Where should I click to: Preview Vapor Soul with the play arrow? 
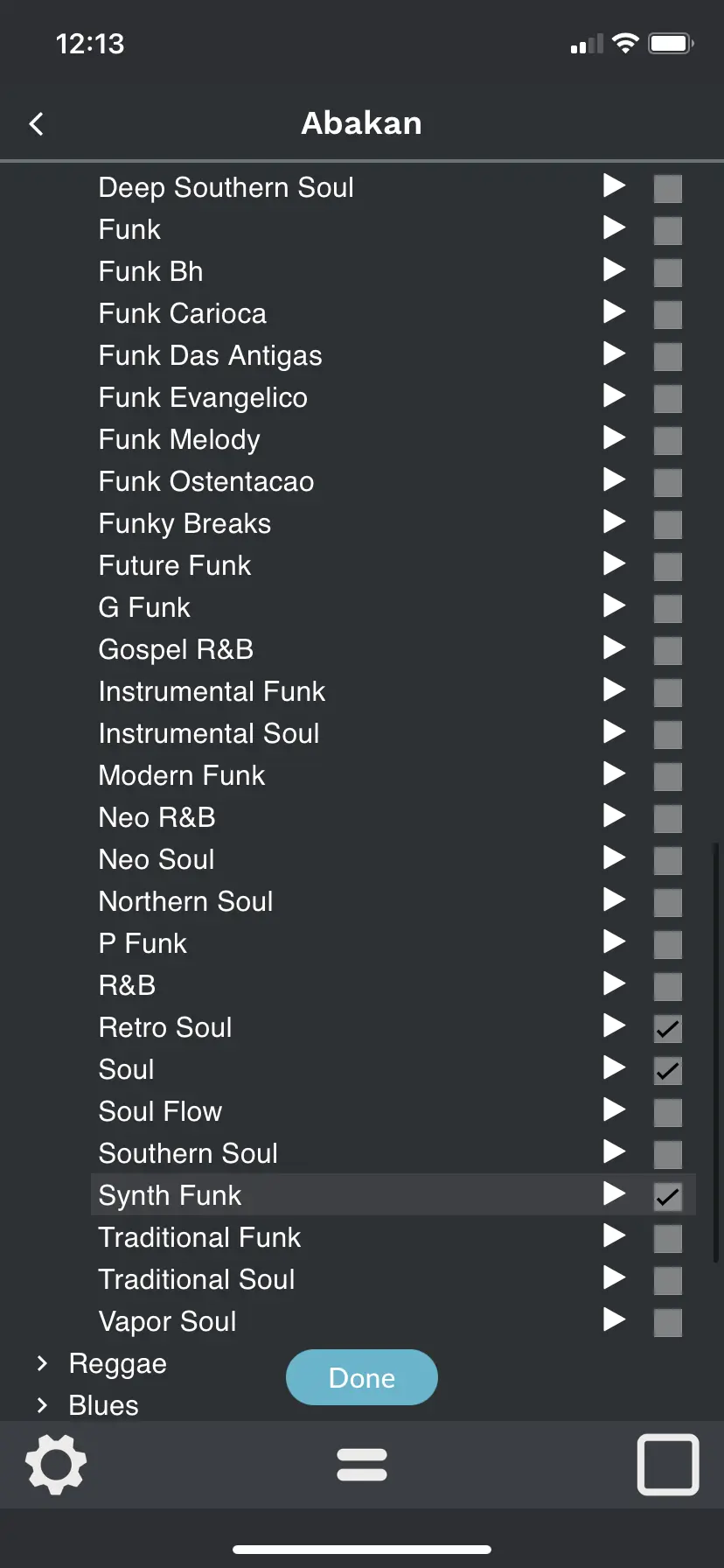[615, 1320]
